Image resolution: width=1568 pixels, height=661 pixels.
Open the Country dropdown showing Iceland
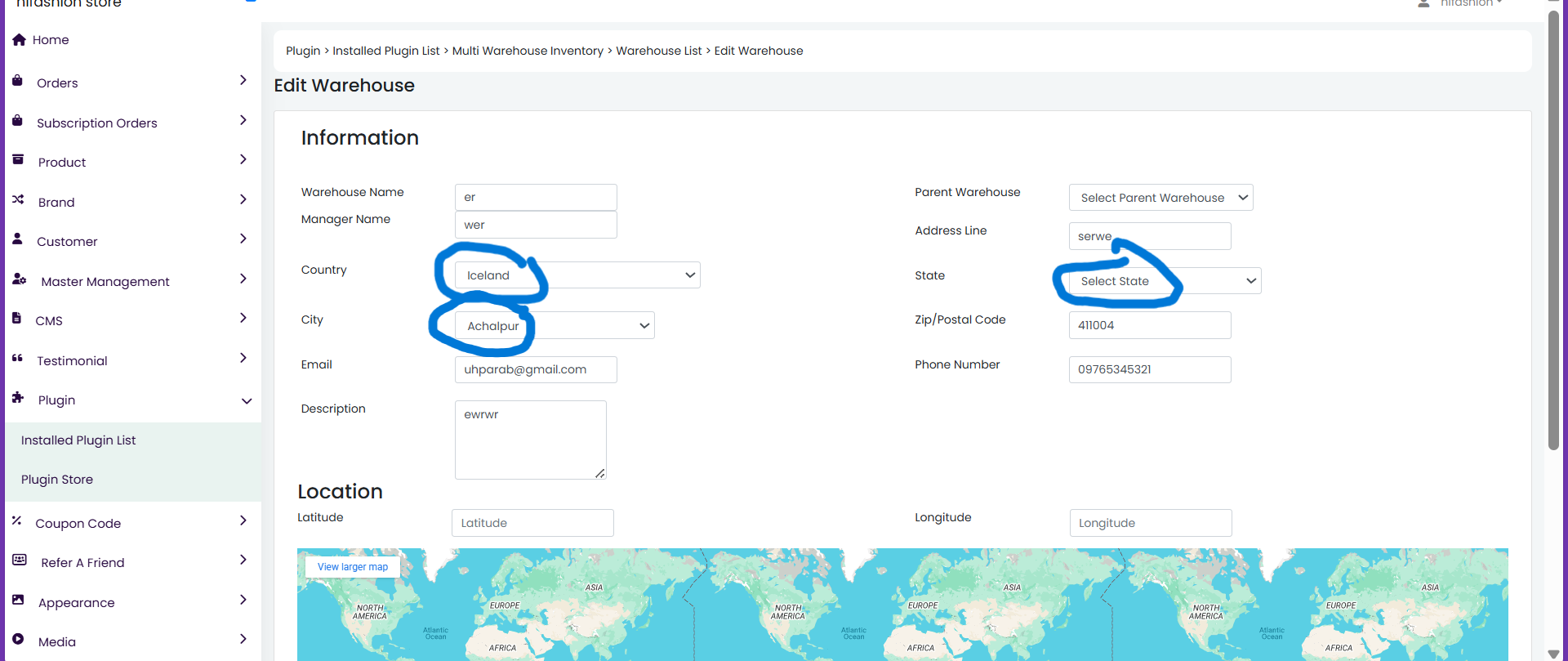click(577, 275)
